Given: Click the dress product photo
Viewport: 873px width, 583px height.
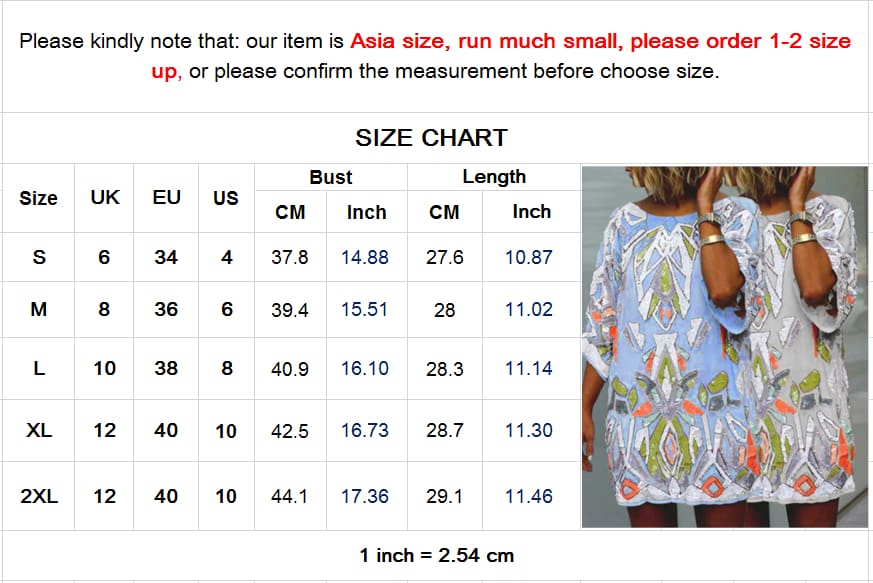Looking at the screenshot, I should click(724, 346).
